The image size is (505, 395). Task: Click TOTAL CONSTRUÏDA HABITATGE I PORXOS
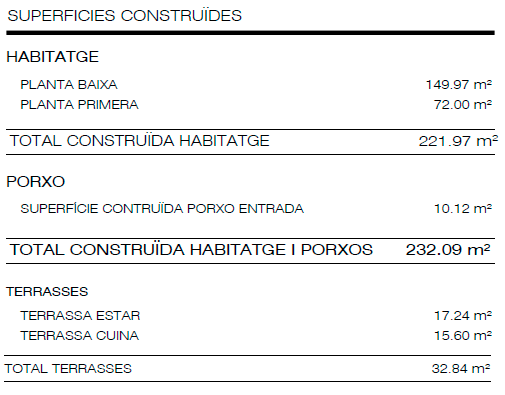pyautogui.click(x=191, y=250)
